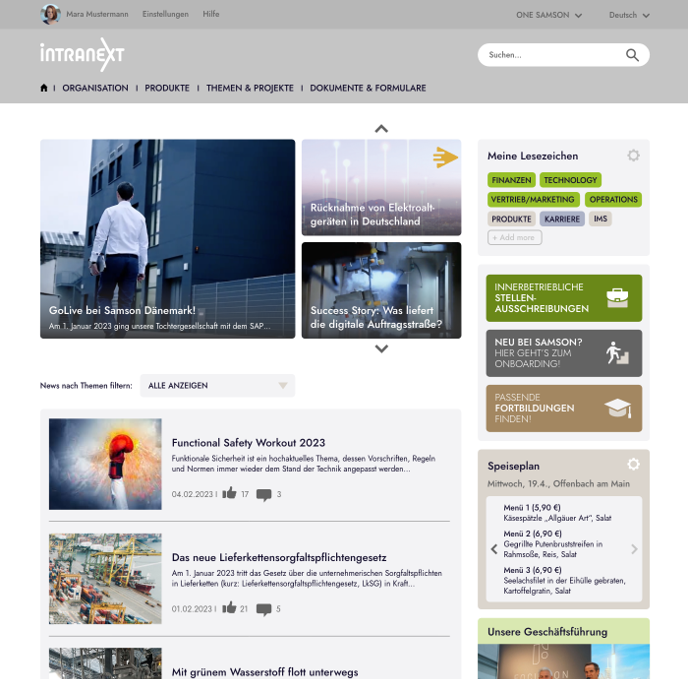Click the date 01.02.2023
The height and width of the screenshot is (679, 688).
pyautogui.click(x=192, y=609)
